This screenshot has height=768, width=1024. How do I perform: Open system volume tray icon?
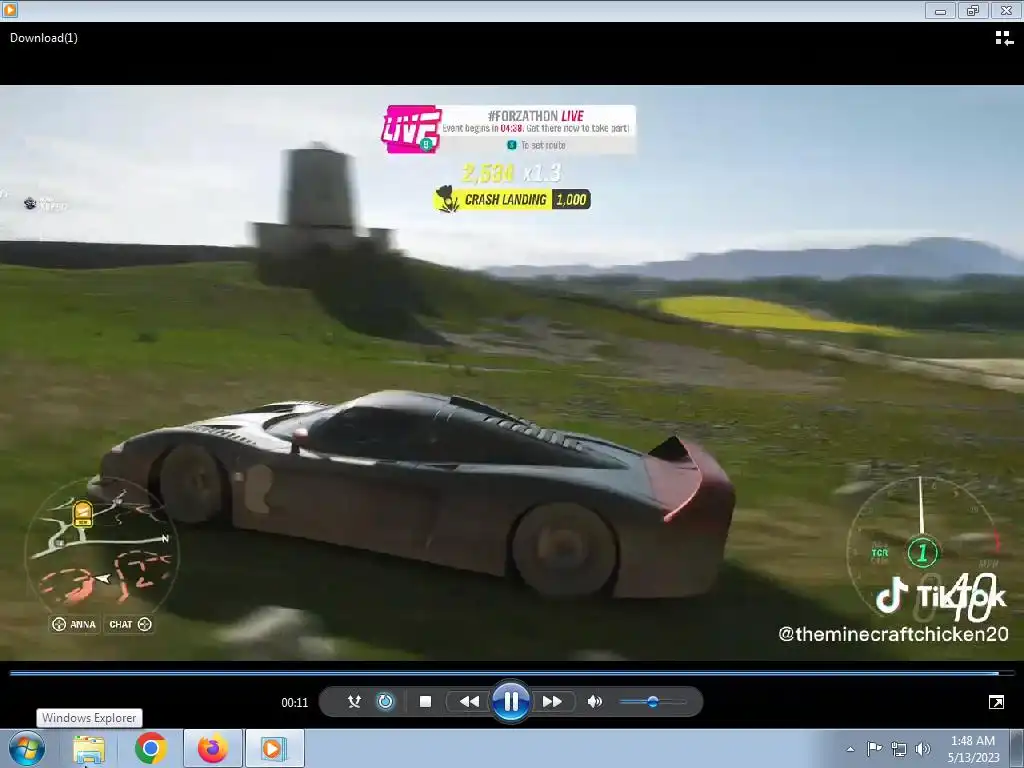[923, 749]
